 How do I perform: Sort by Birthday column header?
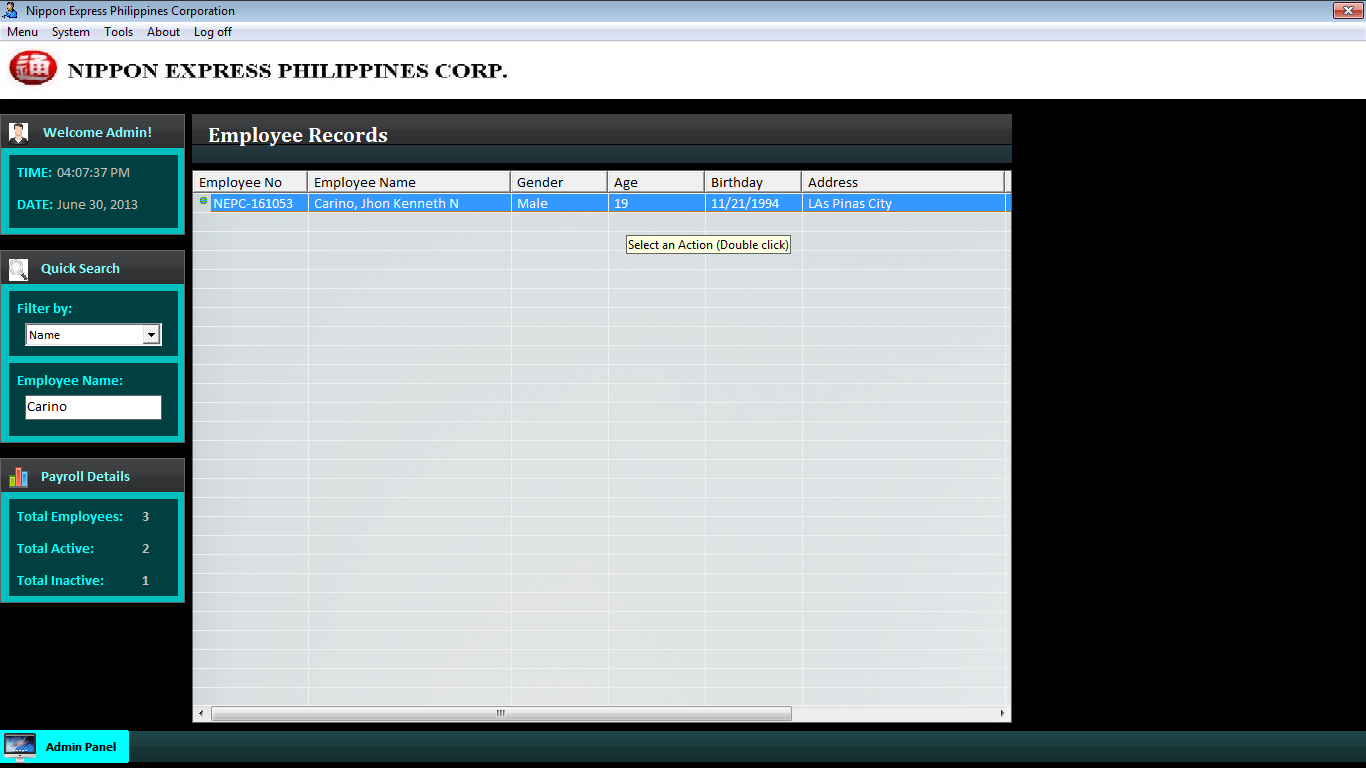click(x=753, y=182)
